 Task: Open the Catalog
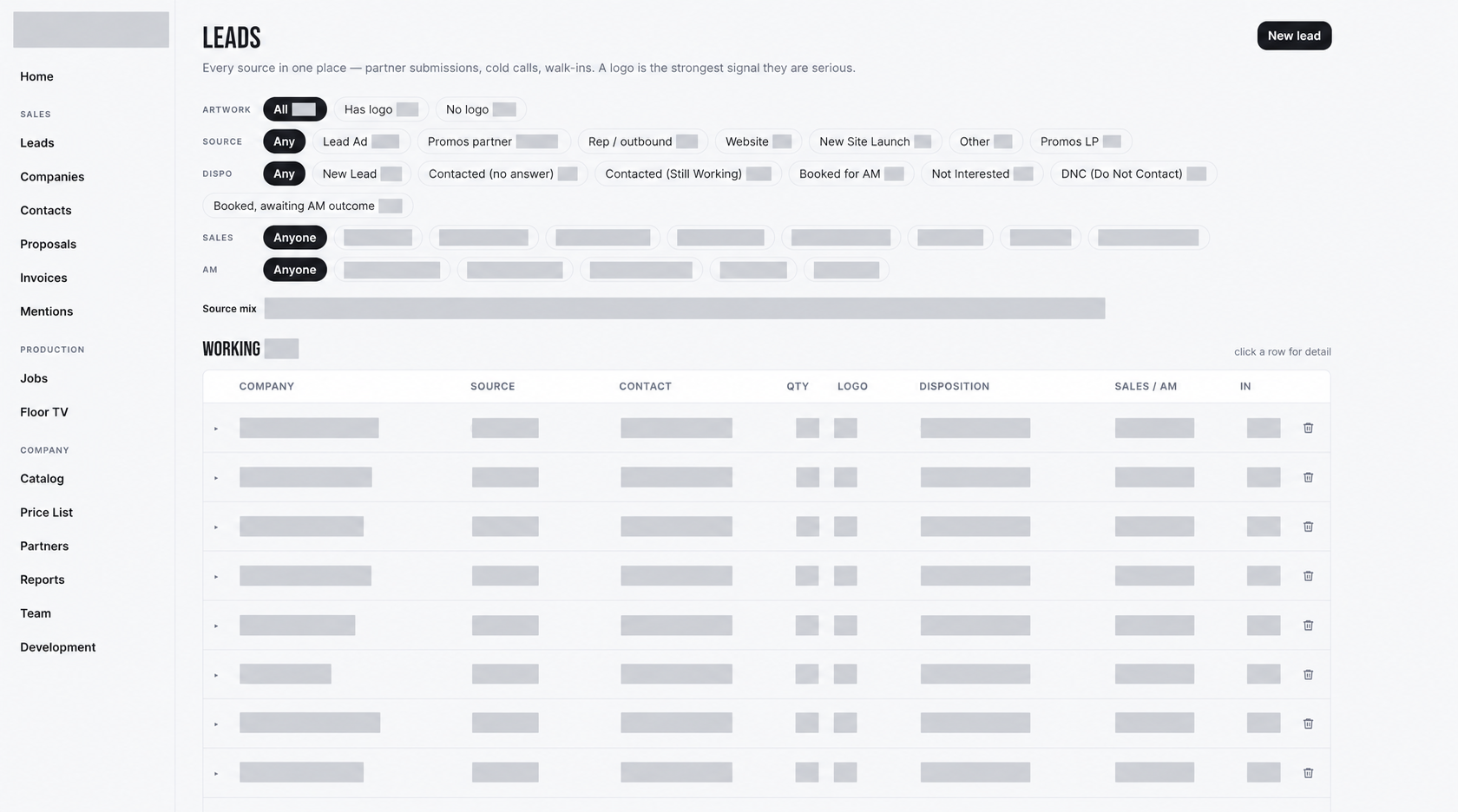(x=43, y=479)
